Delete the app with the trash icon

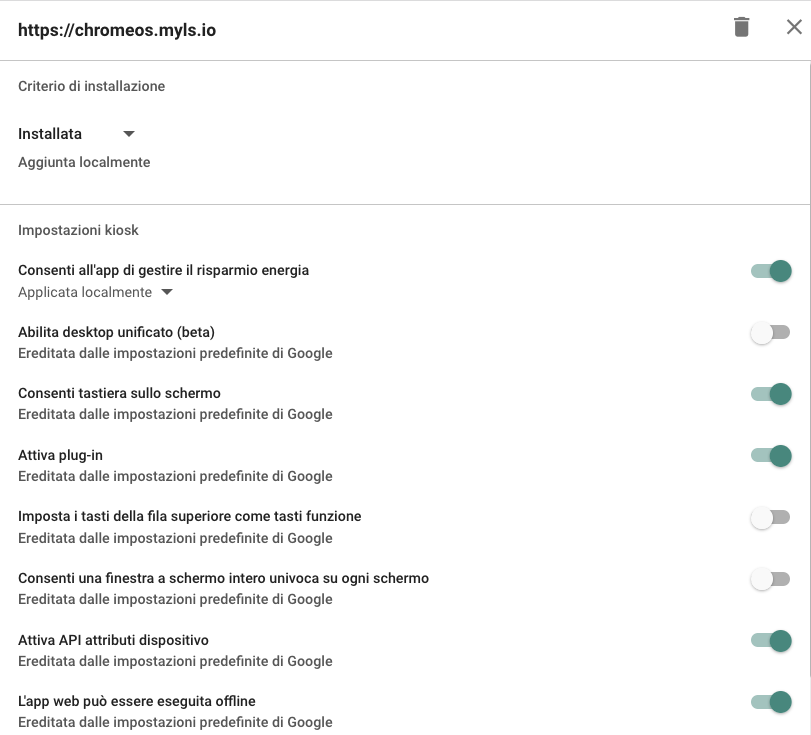point(741,27)
